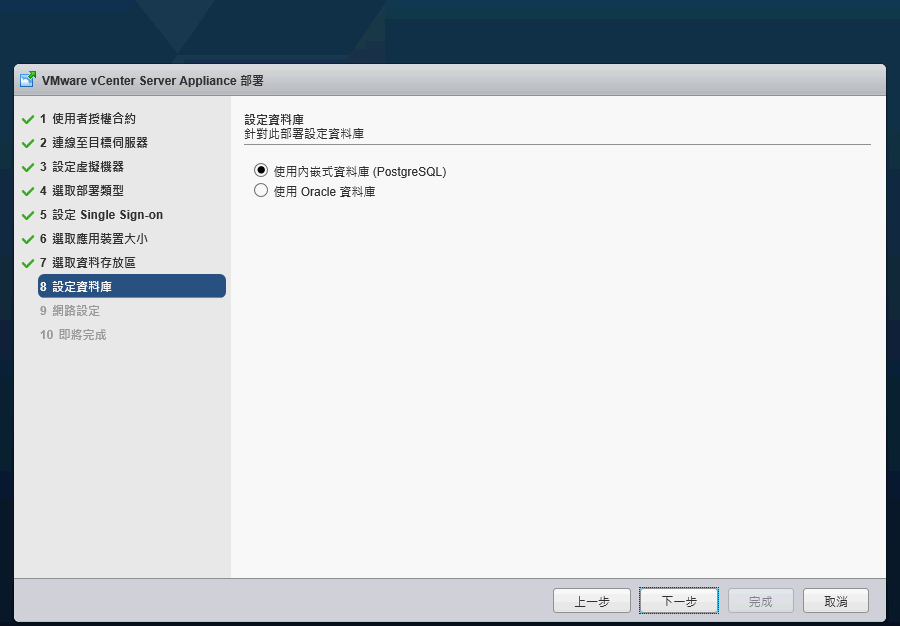Image resolution: width=900 pixels, height=626 pixels.
Task: Click the green checkmark beside 選取部署類型
Action: pos(28,191)
